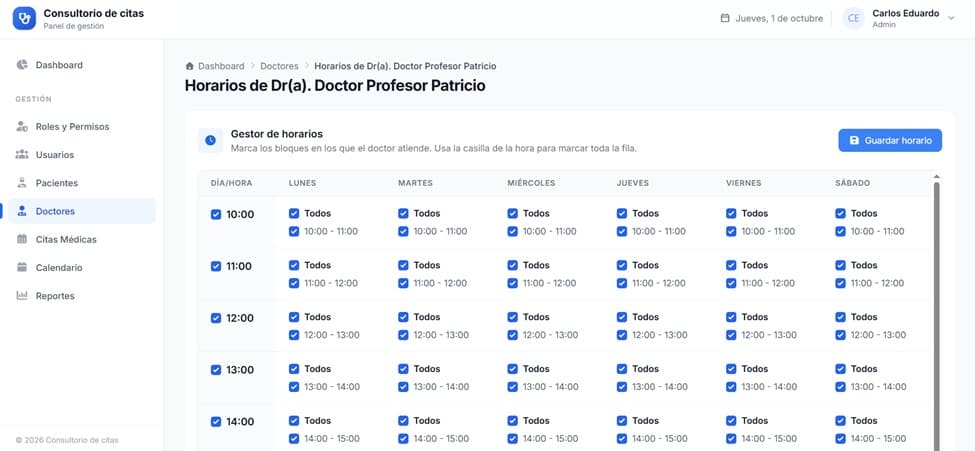Uncheck the Martes 10:00 - 11:00 block

pos(404,231)
